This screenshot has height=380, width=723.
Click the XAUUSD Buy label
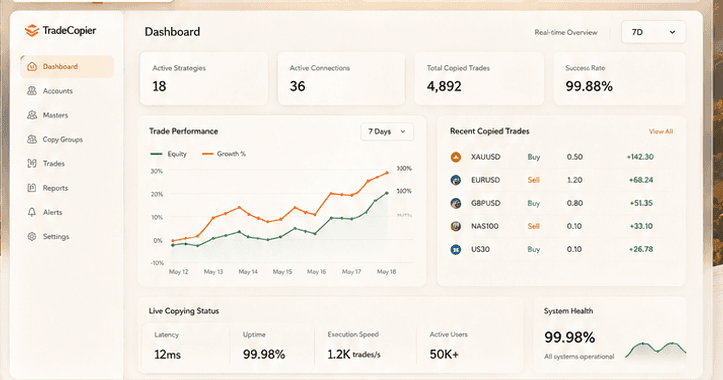(x=533, y=157)
